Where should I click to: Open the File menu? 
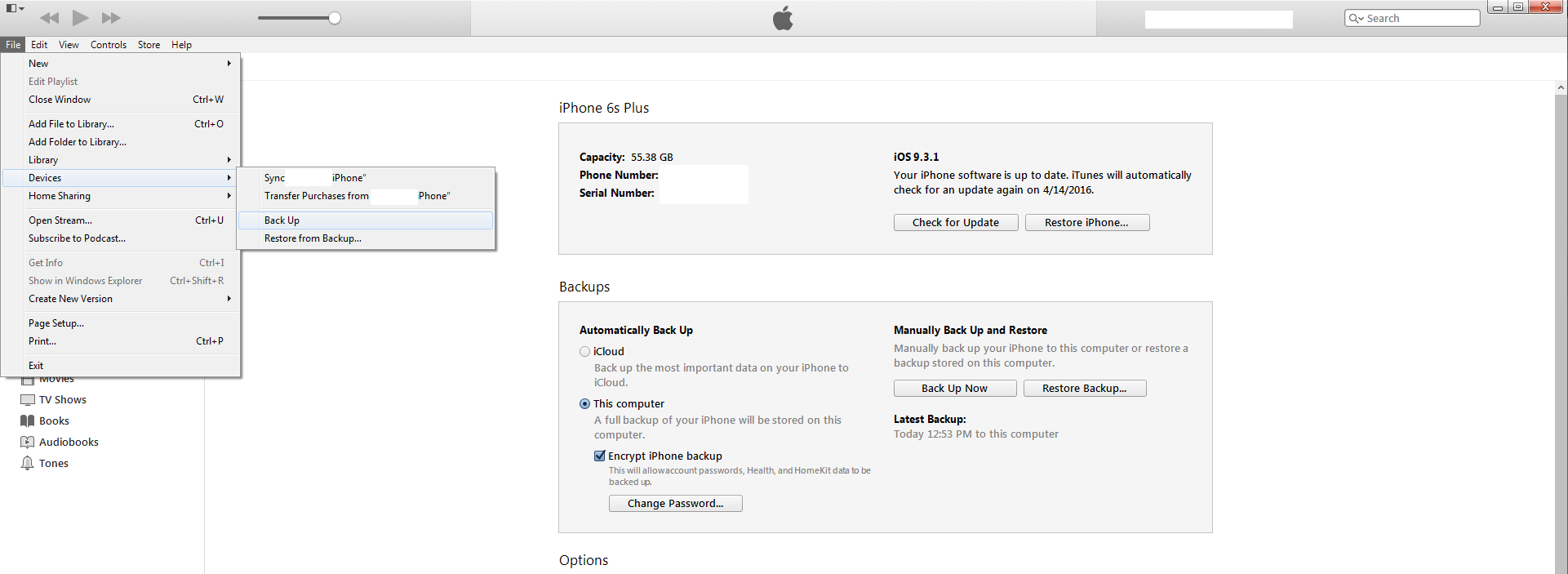(x=13, y=45)
